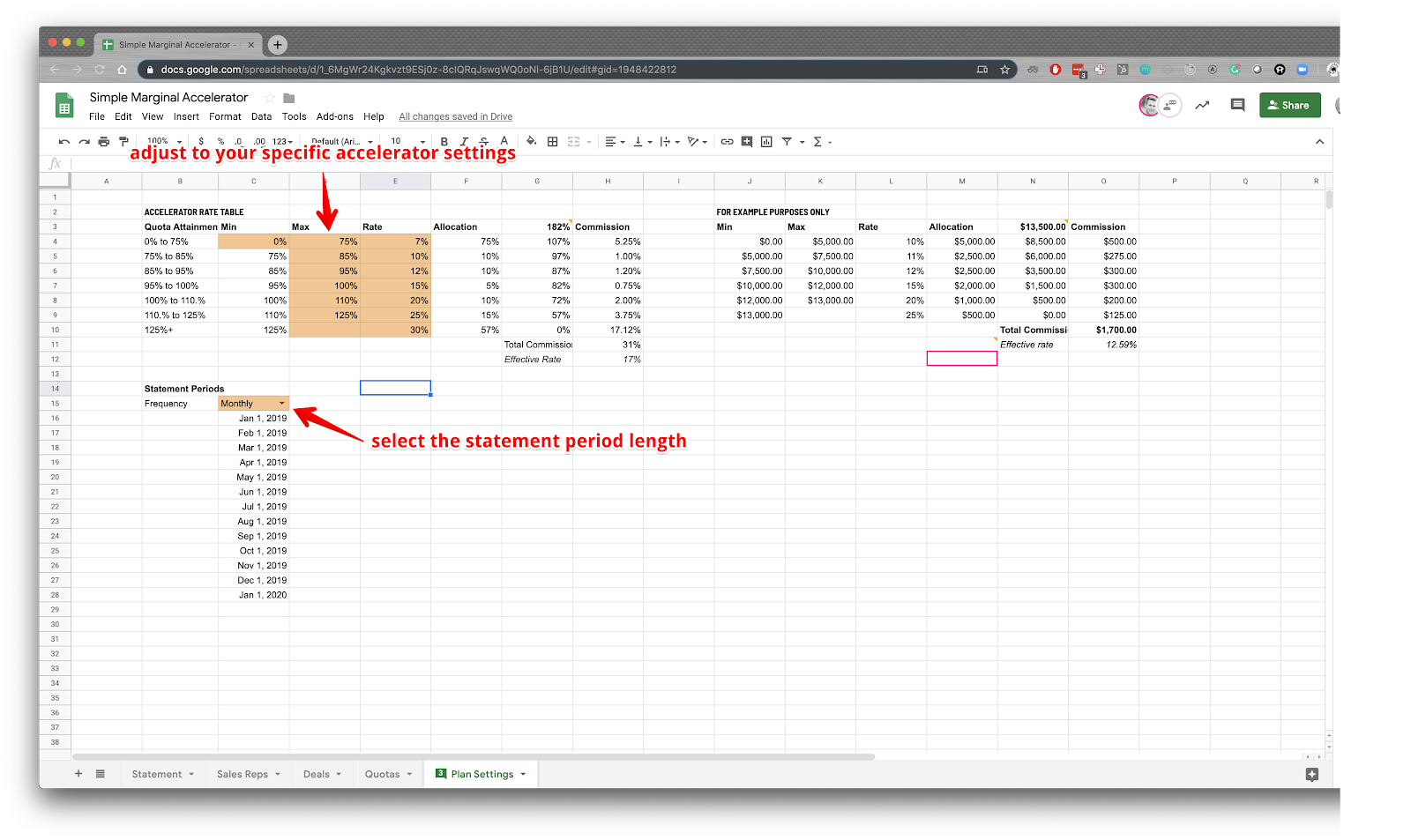Open 'All changes saved in Drive' link

tap(455, 115)
